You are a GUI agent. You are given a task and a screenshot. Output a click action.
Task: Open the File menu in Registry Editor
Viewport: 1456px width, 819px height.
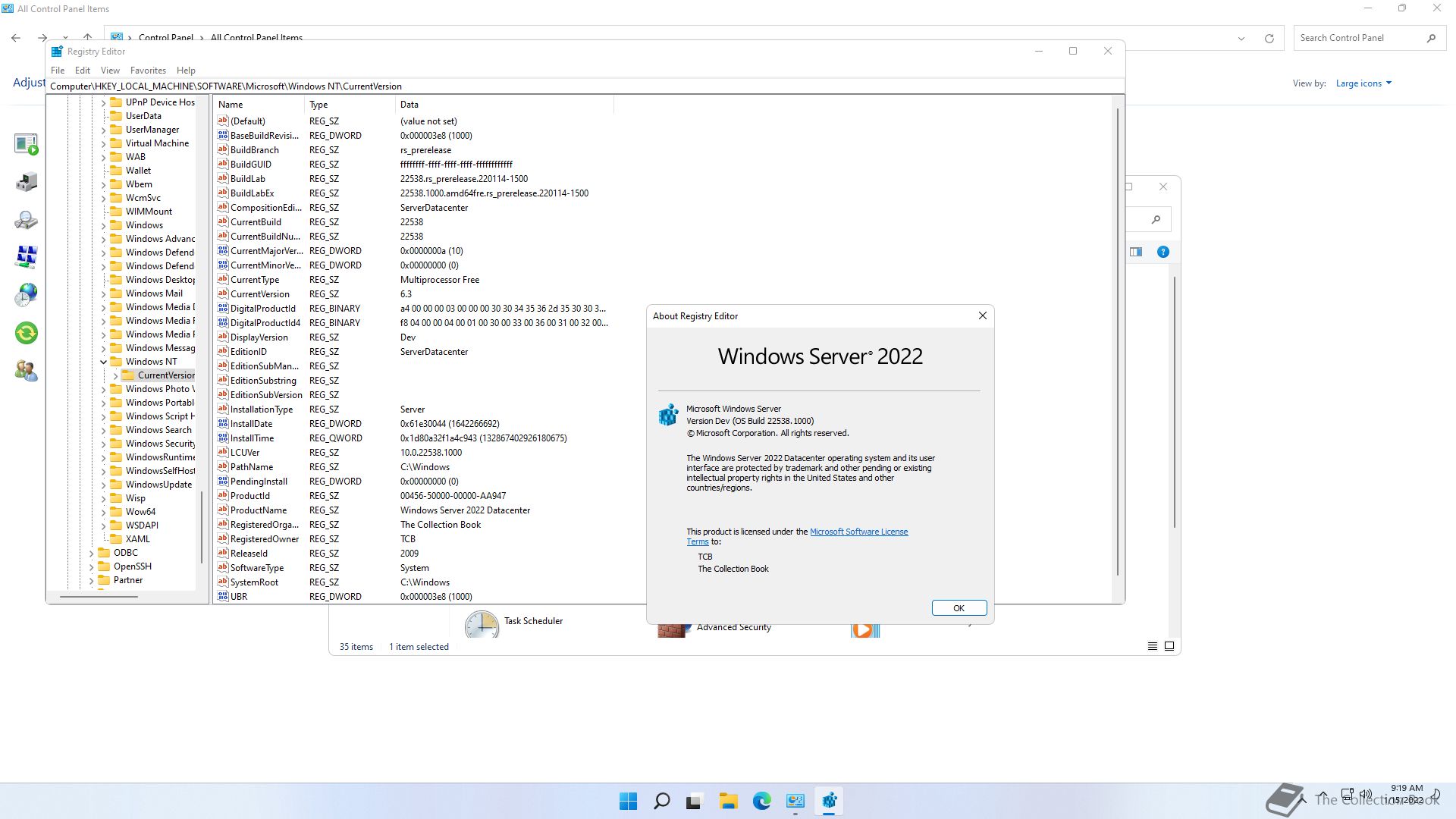tap(58, 70)
